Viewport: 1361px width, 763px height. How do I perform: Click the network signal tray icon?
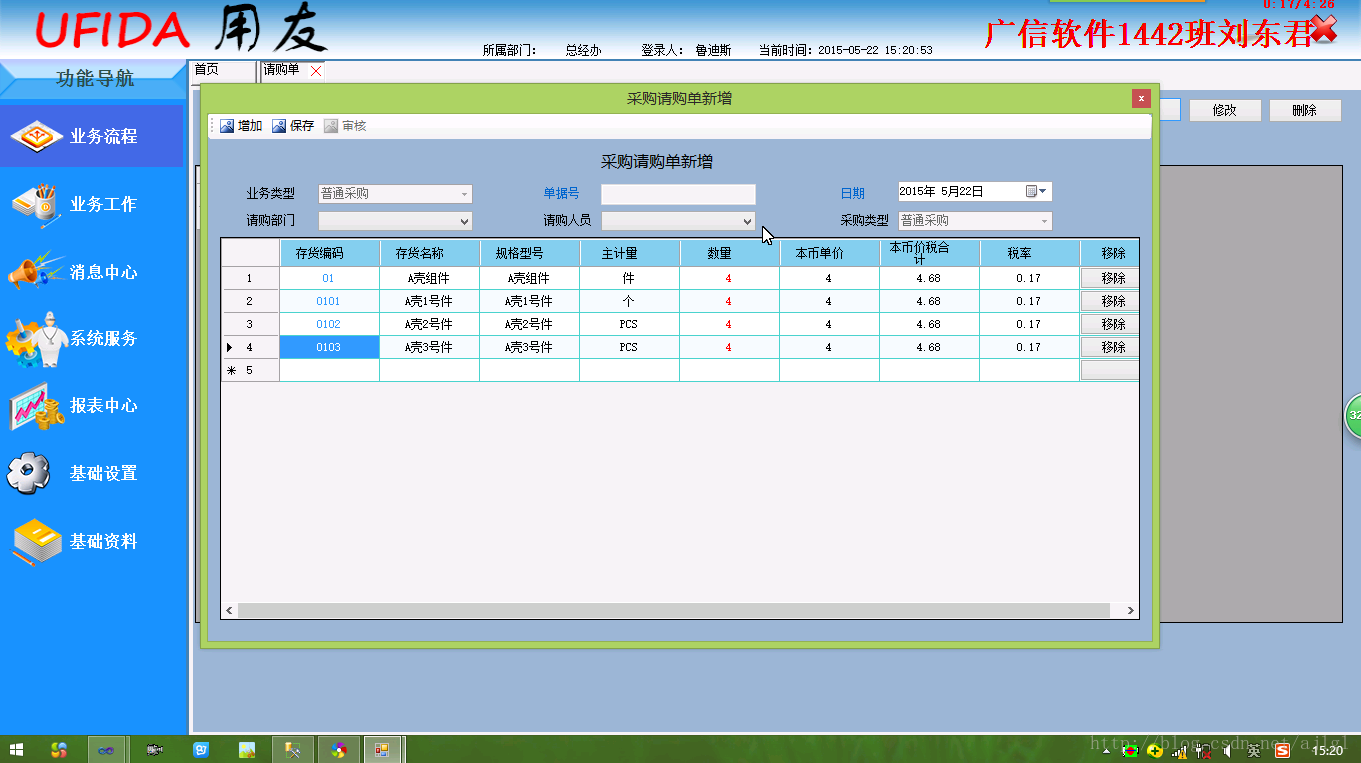click(x=1179, y=751)
